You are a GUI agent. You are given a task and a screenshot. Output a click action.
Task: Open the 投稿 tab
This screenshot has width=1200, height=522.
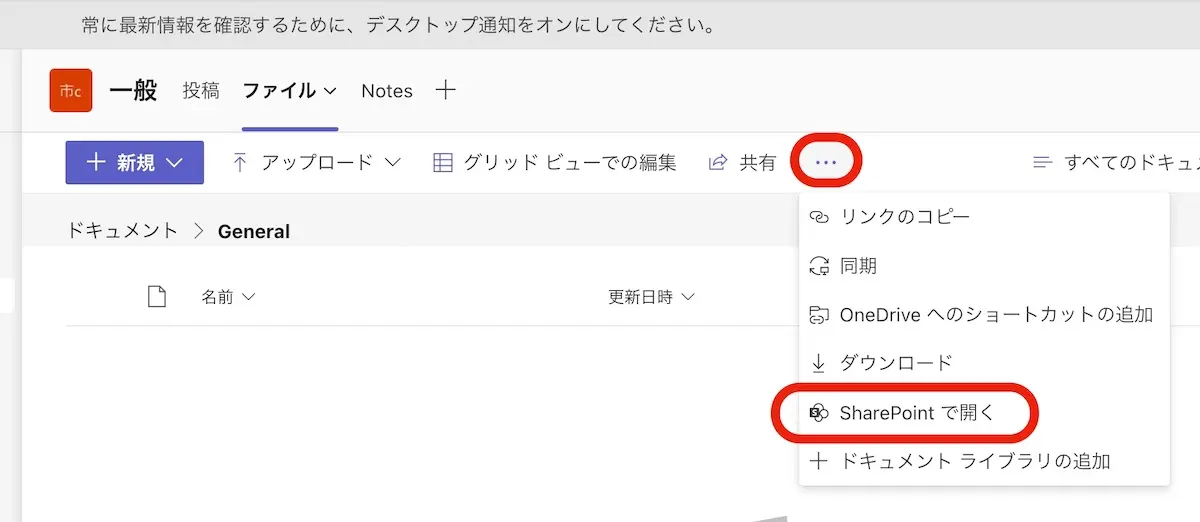click(x=200, y=91)
